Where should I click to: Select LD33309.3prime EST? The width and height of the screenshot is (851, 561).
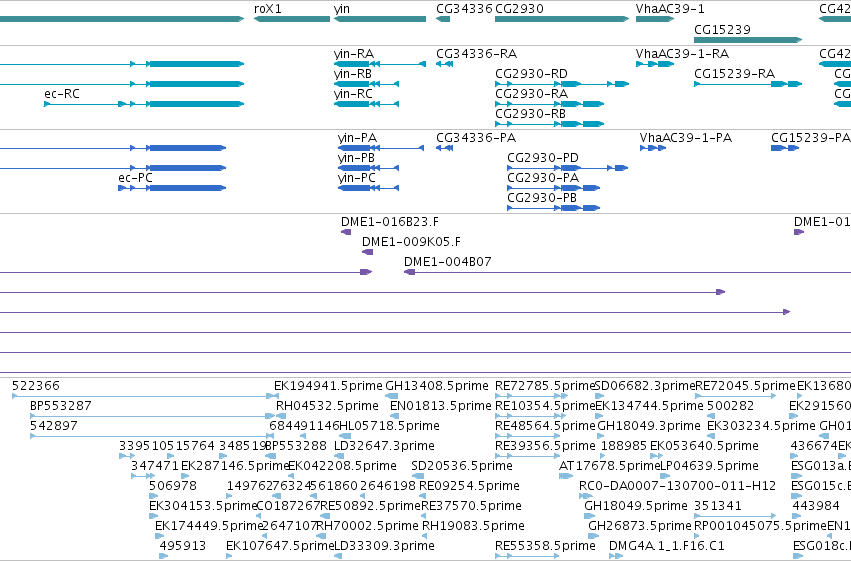tap(338, 556)
